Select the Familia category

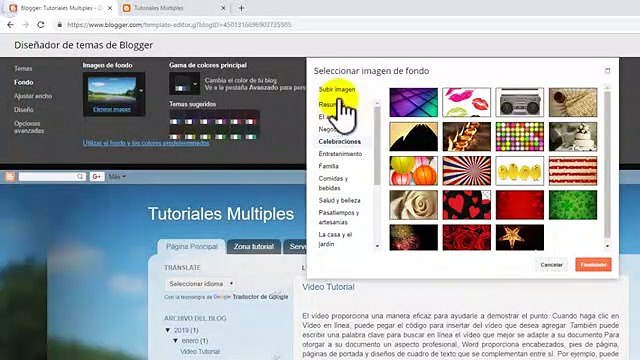[x=329, y=166]
